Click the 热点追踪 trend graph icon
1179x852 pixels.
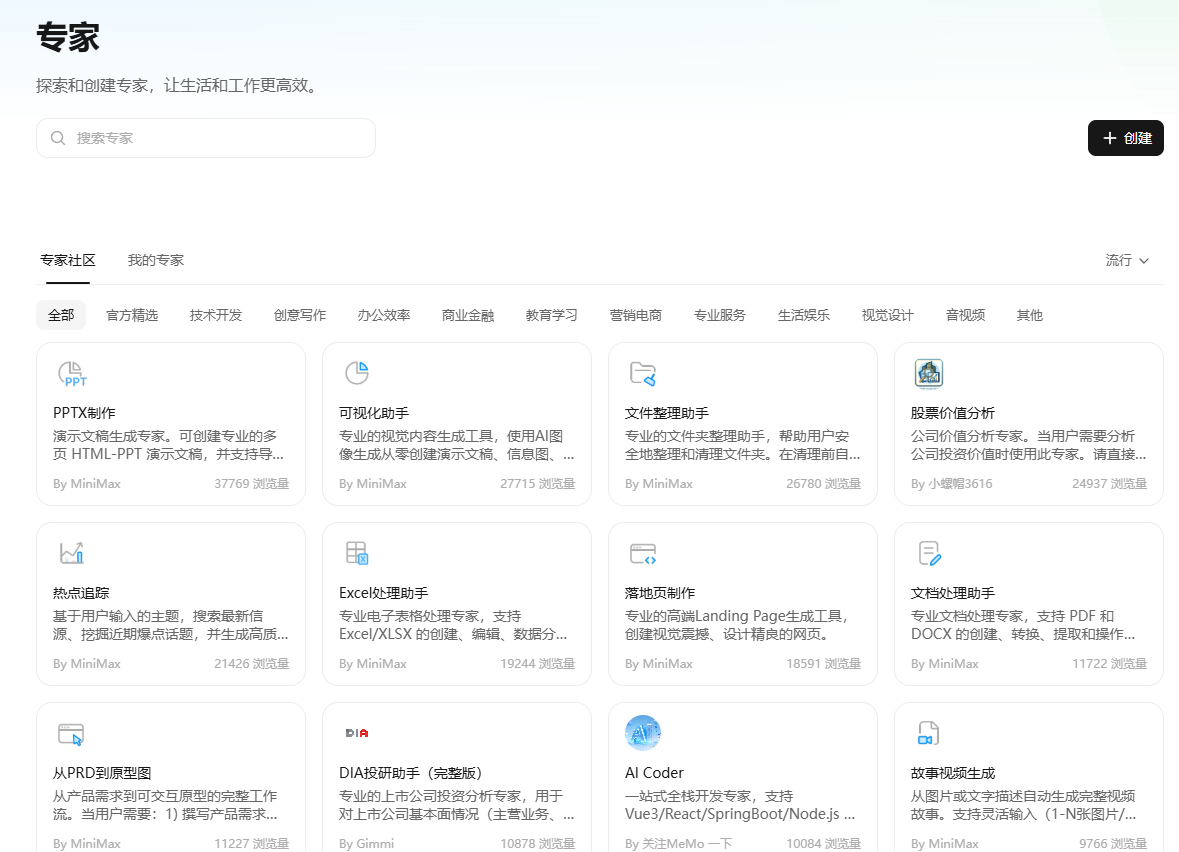pyautogui.click(x=70, y=551)
